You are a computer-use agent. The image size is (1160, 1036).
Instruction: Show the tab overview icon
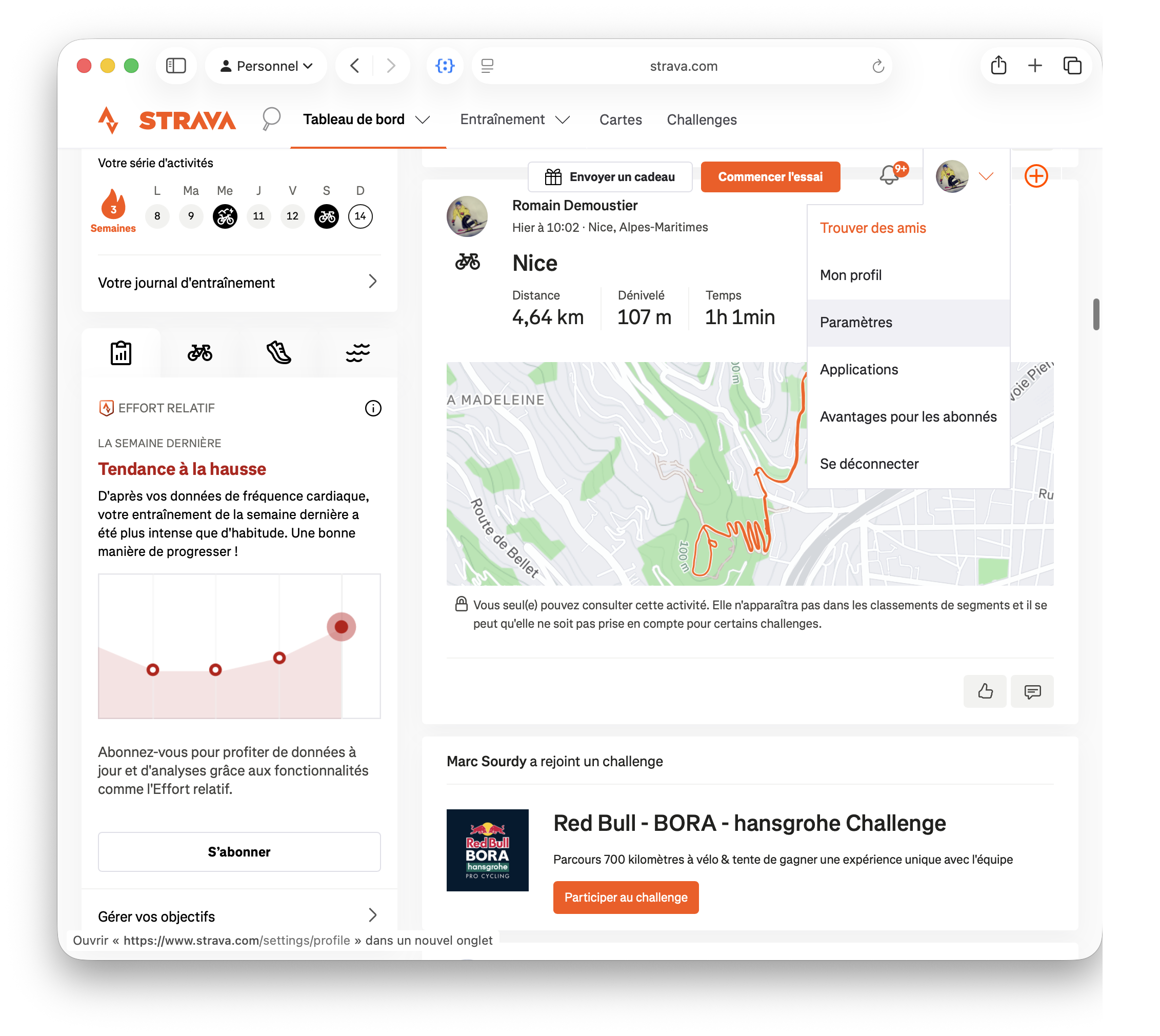[1072, 66]
